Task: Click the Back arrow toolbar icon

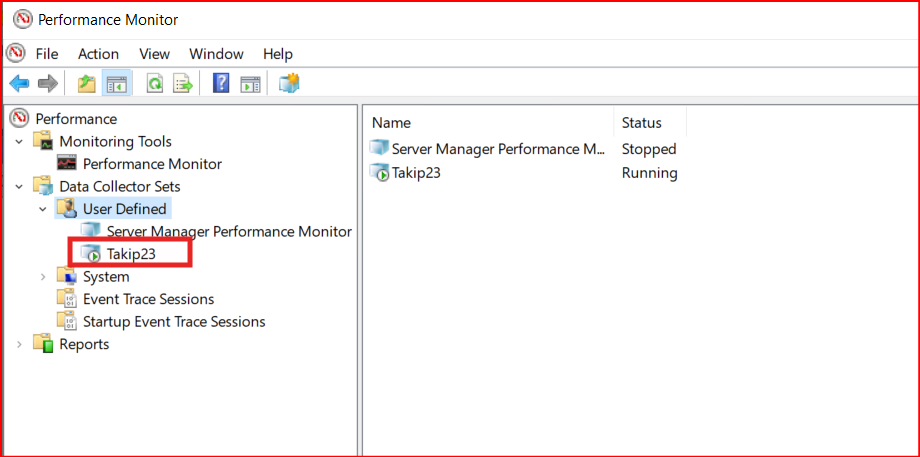Action: pyautogui.click(x=19, y=84)
